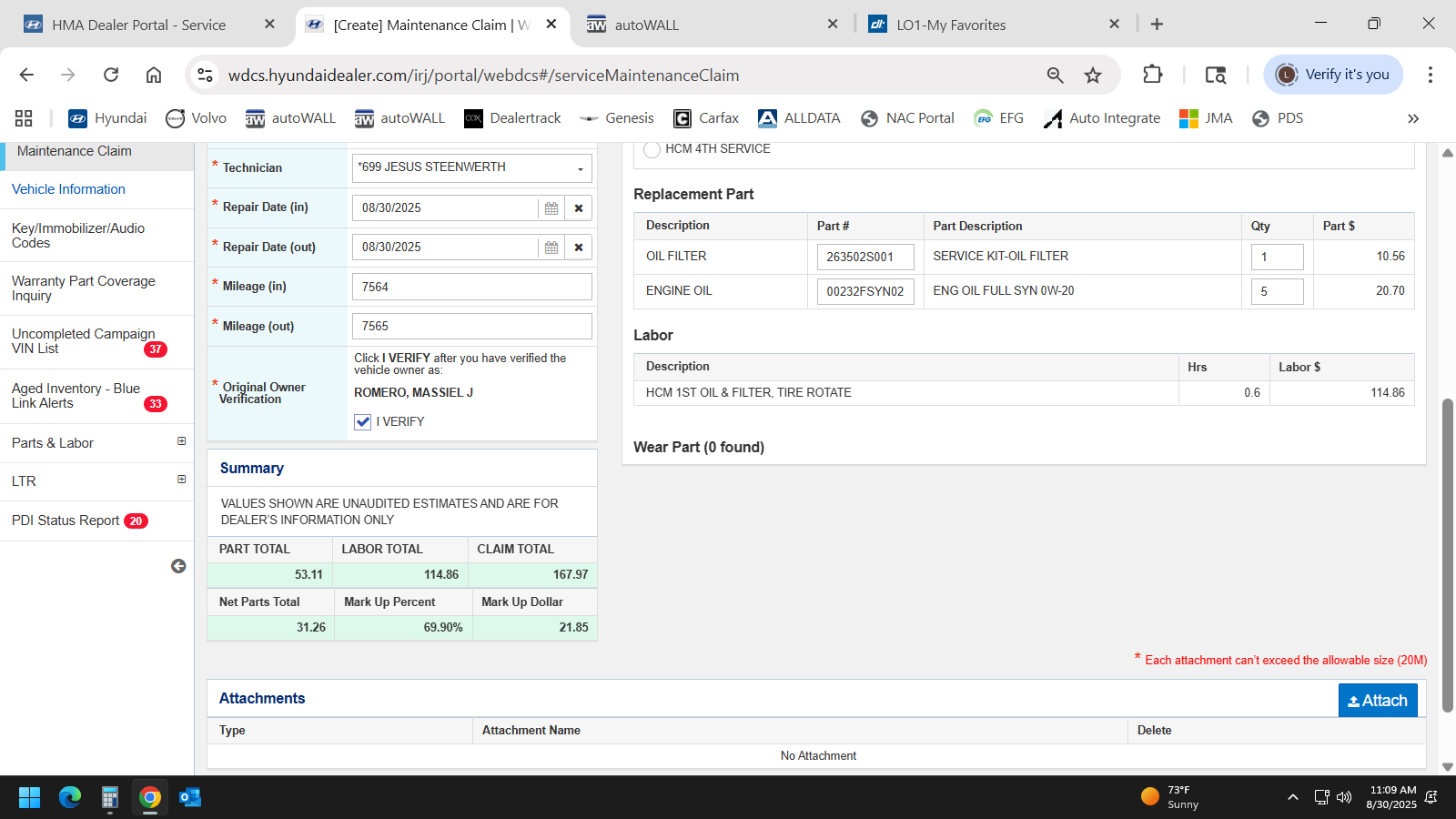Launch Outlook from the taskbar

click(x=190, y=798)
